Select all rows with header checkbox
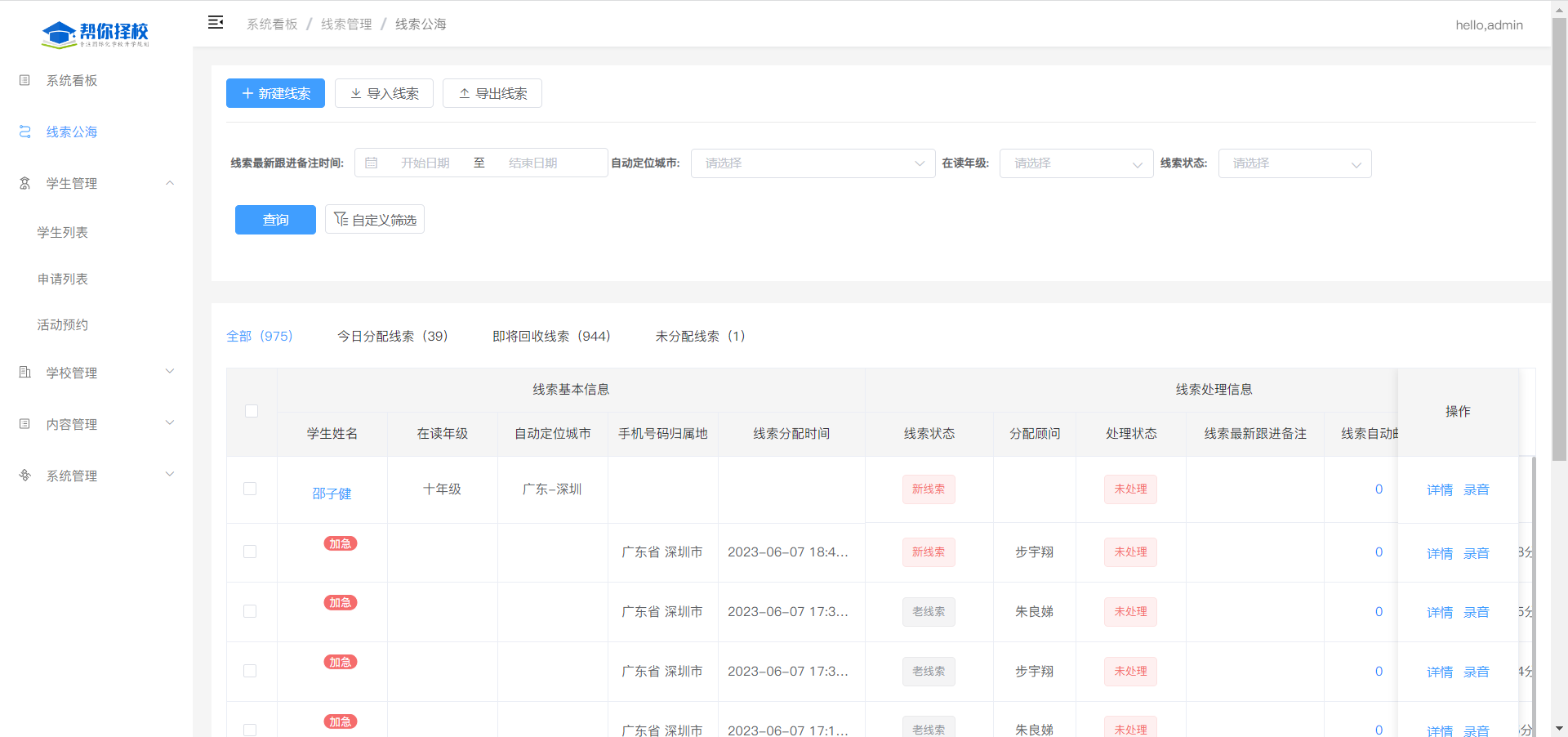Viewport: 1568px width, 737px height. [x=252, y=411]
